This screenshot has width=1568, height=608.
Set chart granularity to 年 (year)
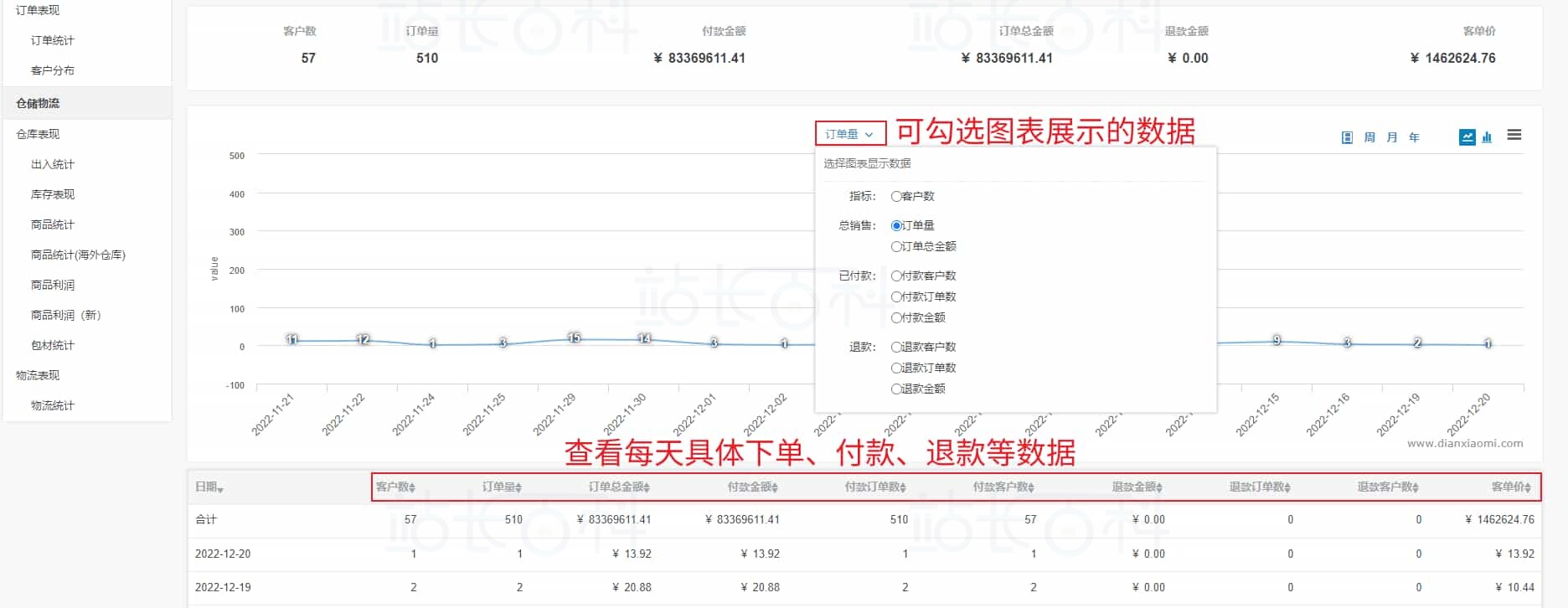pos(1414,137)
